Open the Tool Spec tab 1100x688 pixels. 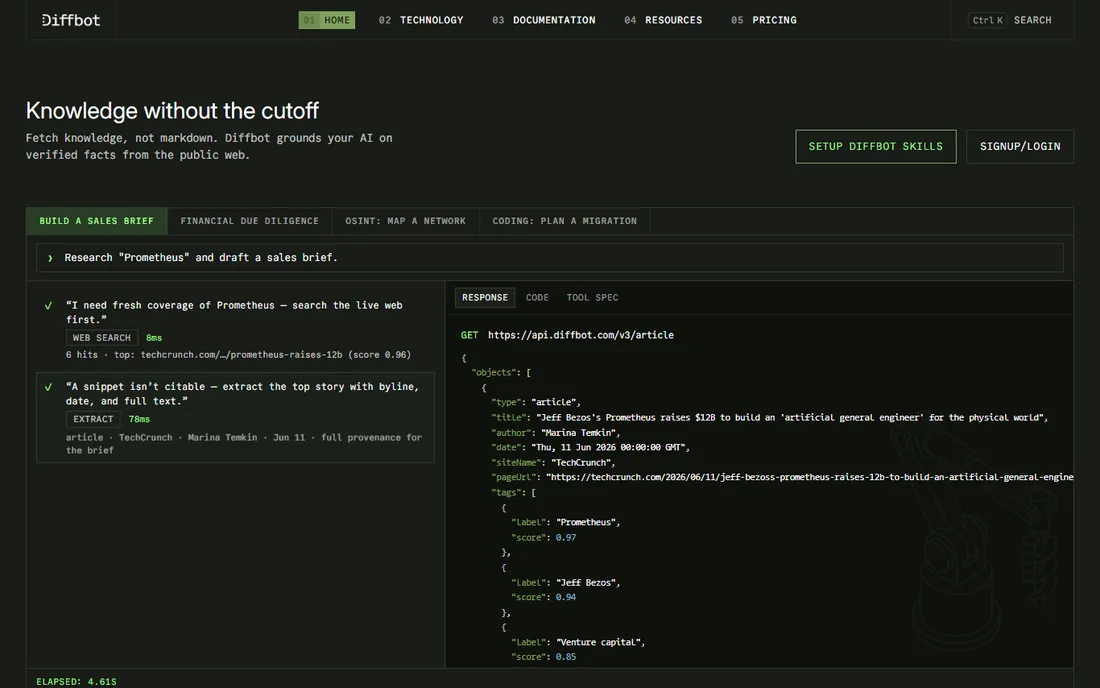click(593, 297)
